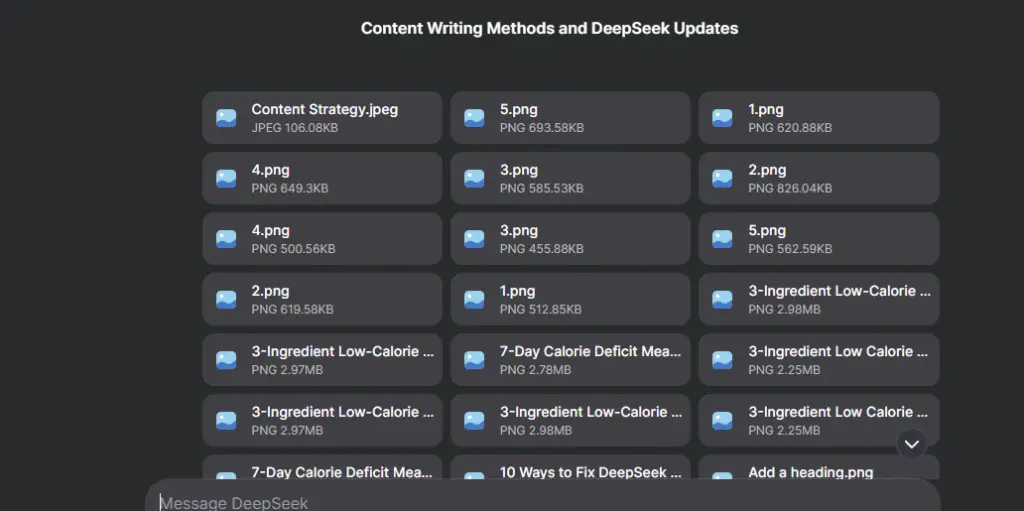The height and width of the screenshot is (511, 1024).
Task: Open the Add a heading.png attachment
Action: coord(819,468)
